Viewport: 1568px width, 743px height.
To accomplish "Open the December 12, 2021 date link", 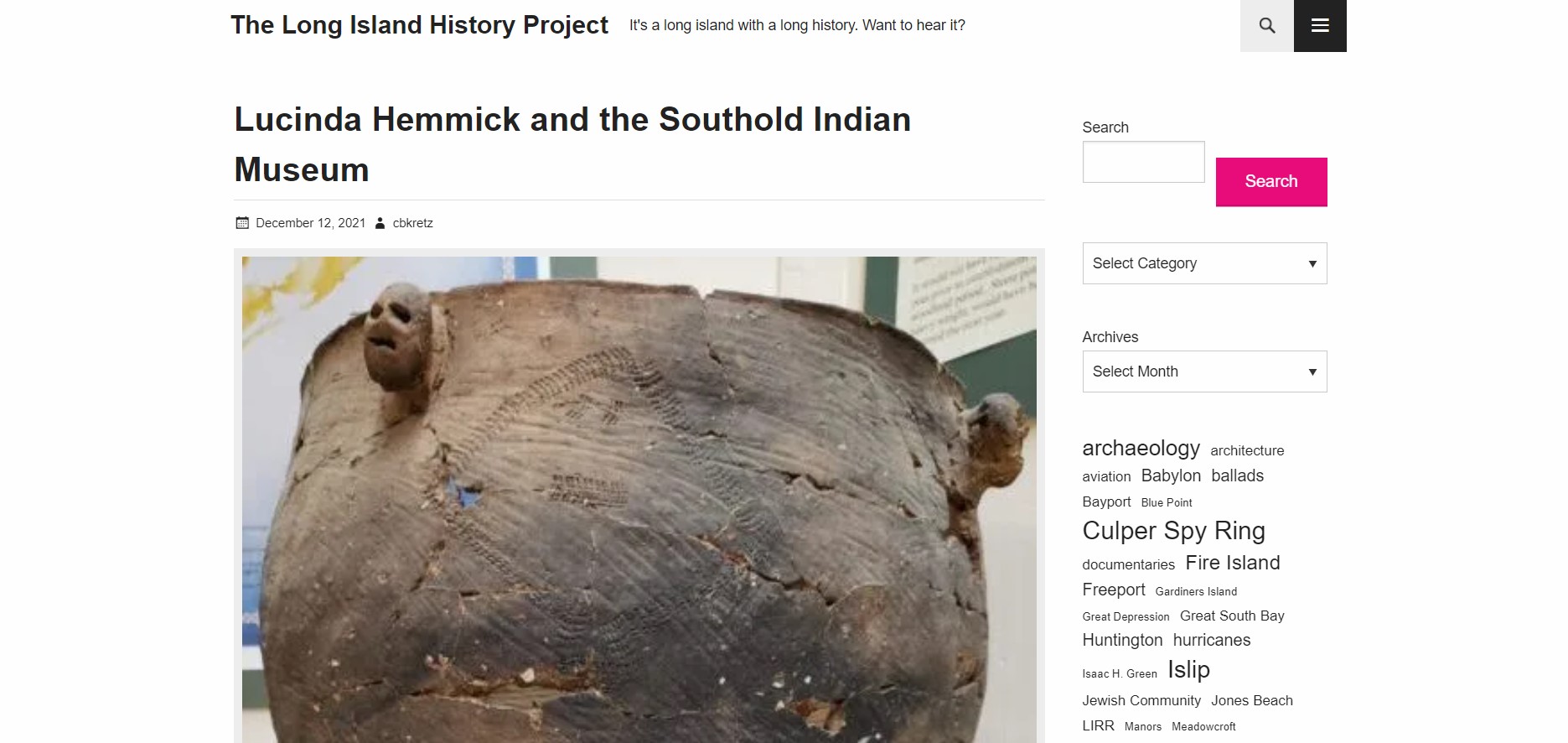I will [x=310, y=223].
